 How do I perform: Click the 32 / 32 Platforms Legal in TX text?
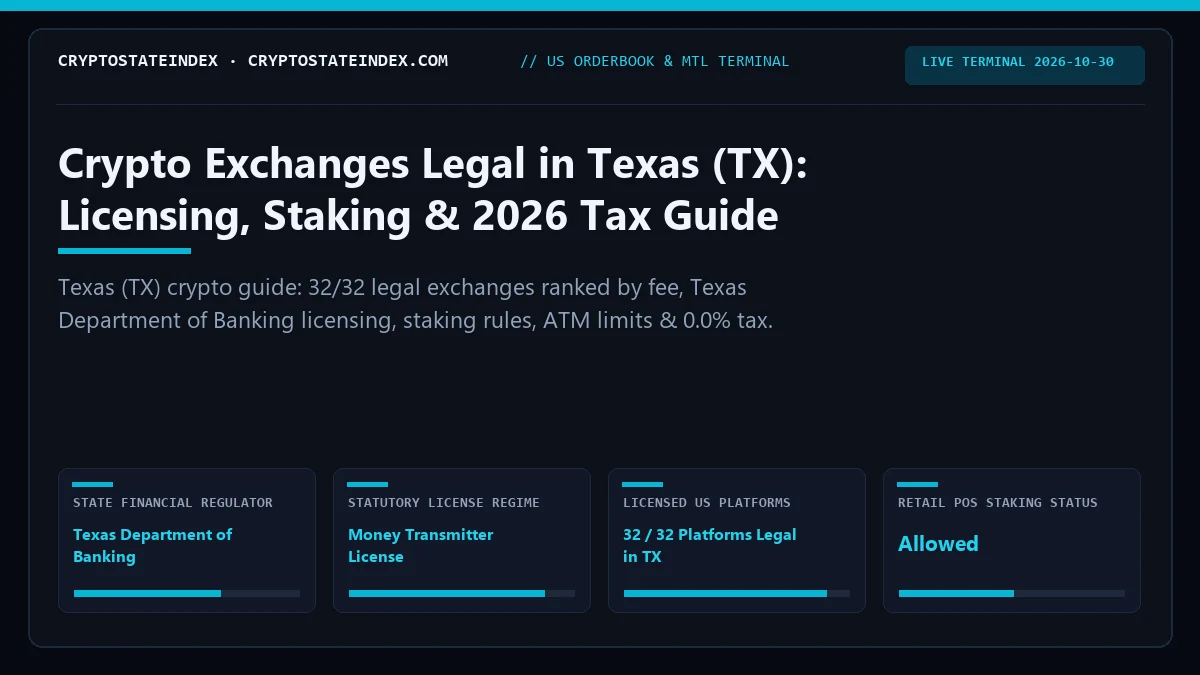pos(709,545)
